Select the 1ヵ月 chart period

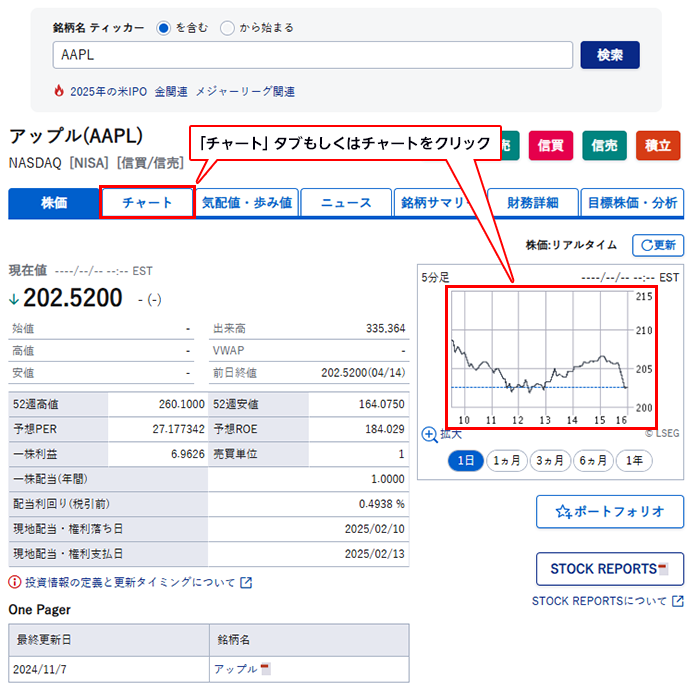507,461
